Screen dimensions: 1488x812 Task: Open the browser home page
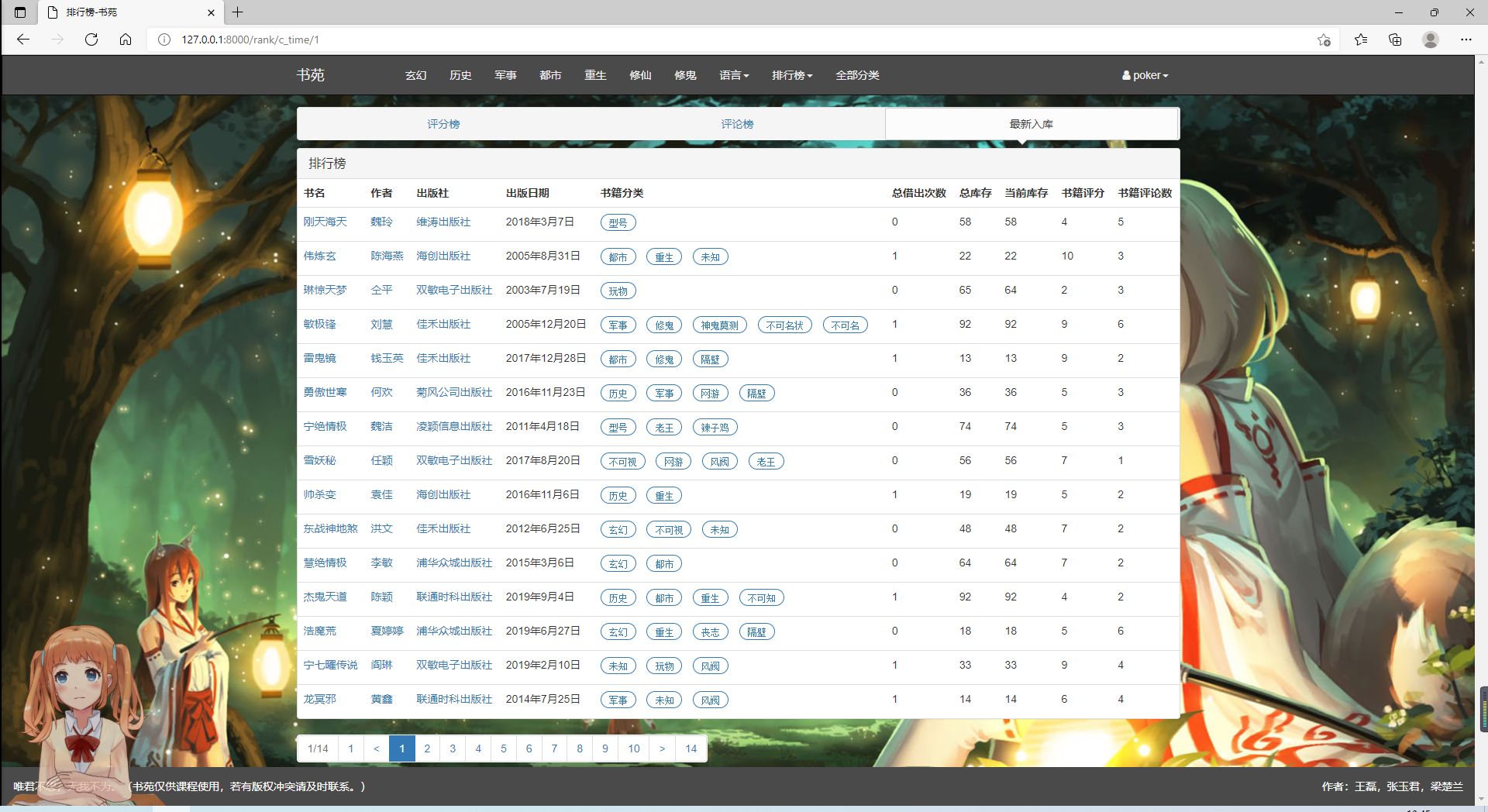point(126,40)
